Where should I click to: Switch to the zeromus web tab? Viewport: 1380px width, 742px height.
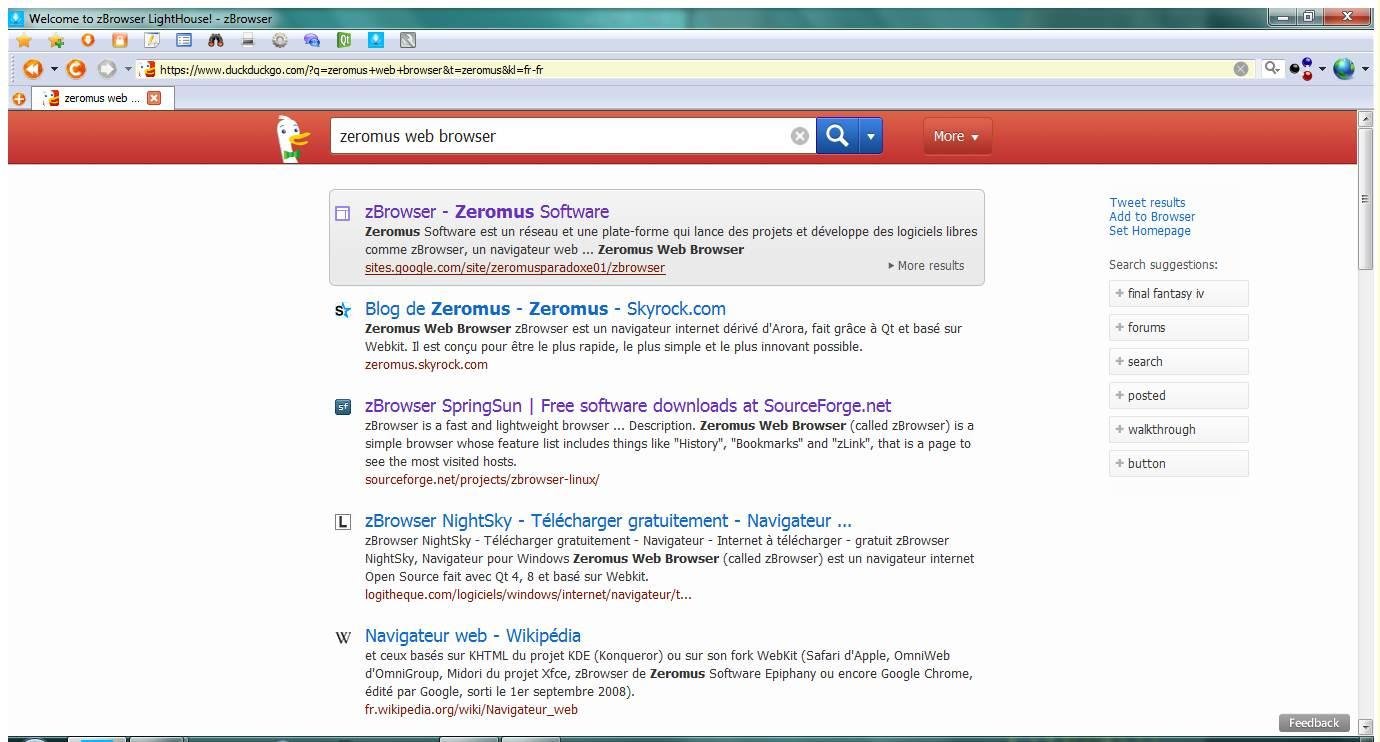[100, 98]
